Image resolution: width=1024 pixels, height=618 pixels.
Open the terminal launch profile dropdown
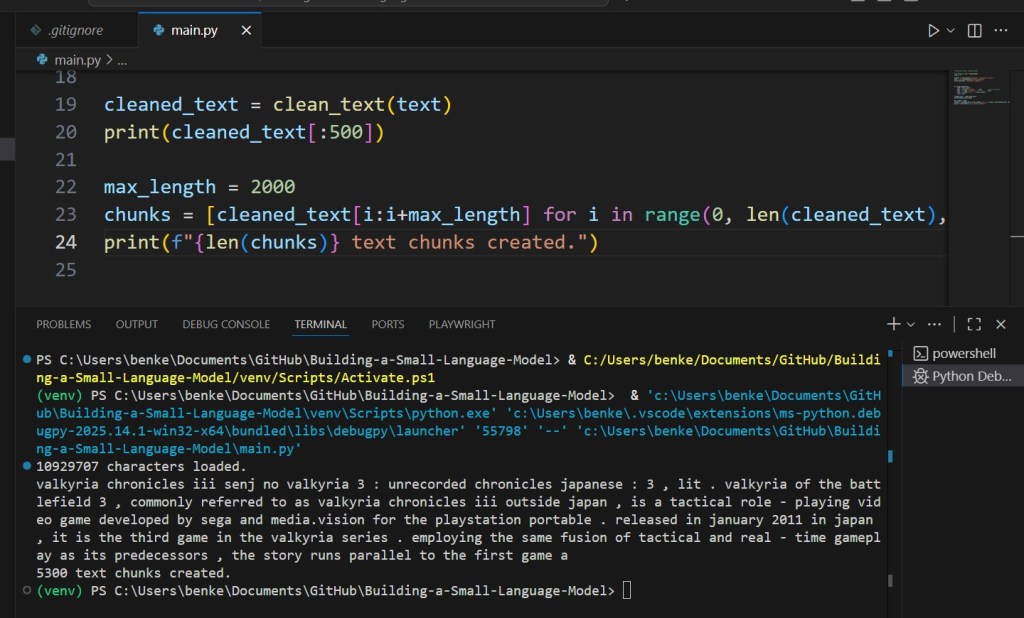[x=910, y=324]
